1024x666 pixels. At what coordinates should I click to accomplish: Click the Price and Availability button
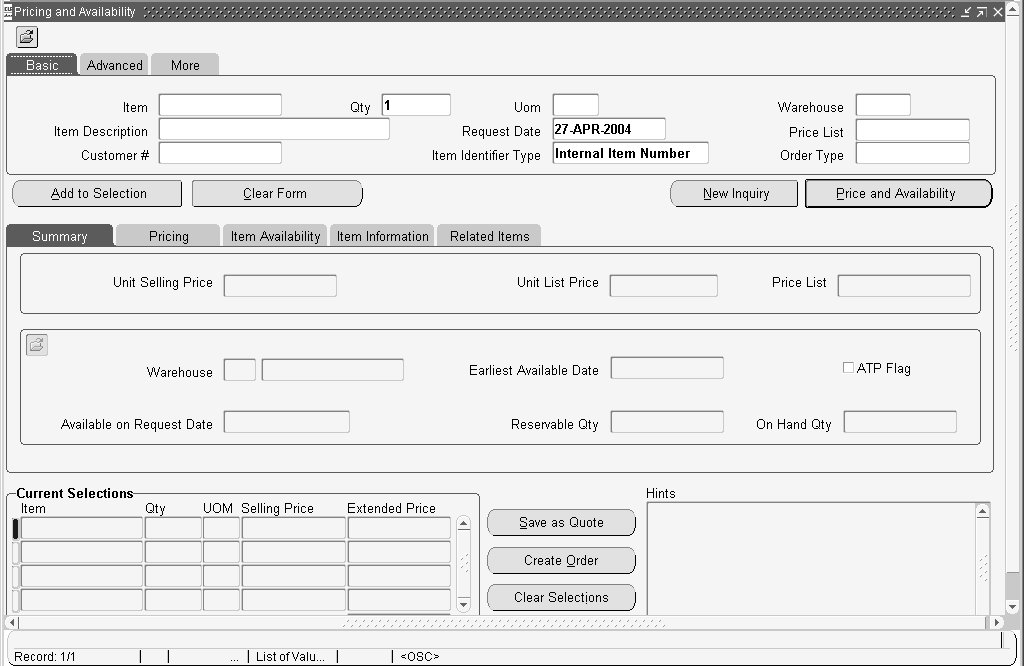(x=899, y=193)
